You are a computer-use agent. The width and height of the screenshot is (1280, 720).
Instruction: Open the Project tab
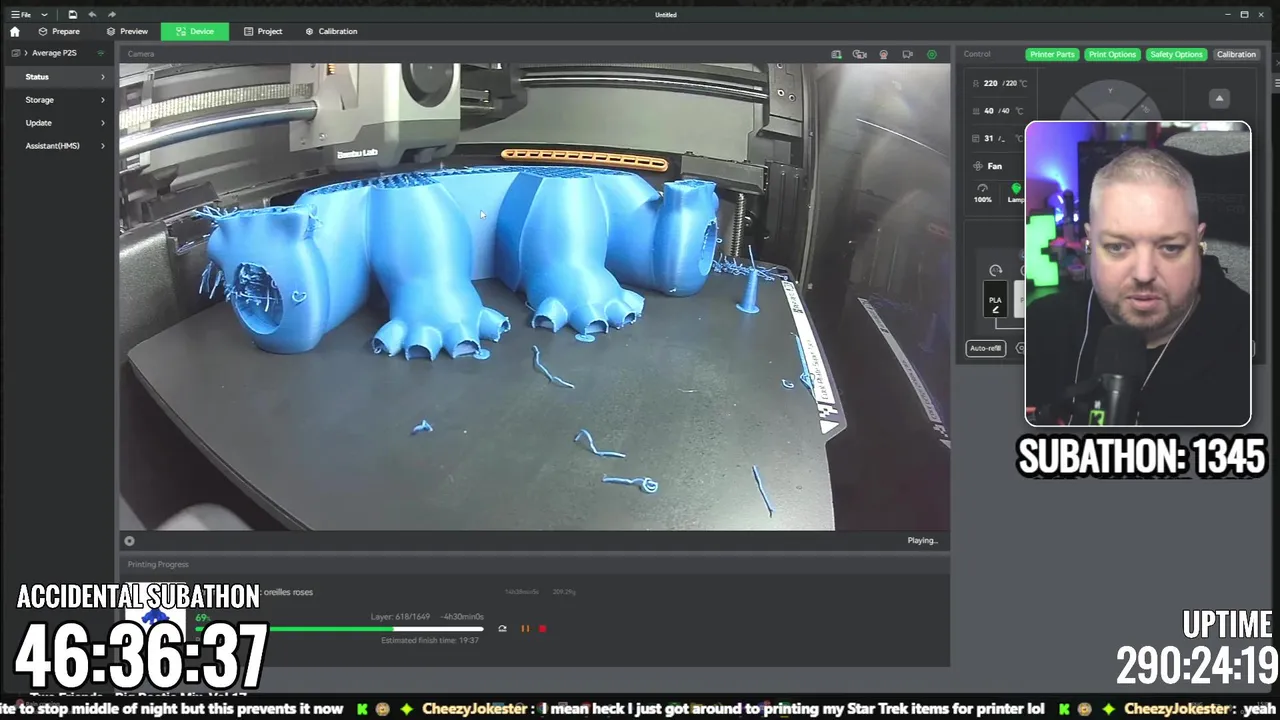click(263, 31)
